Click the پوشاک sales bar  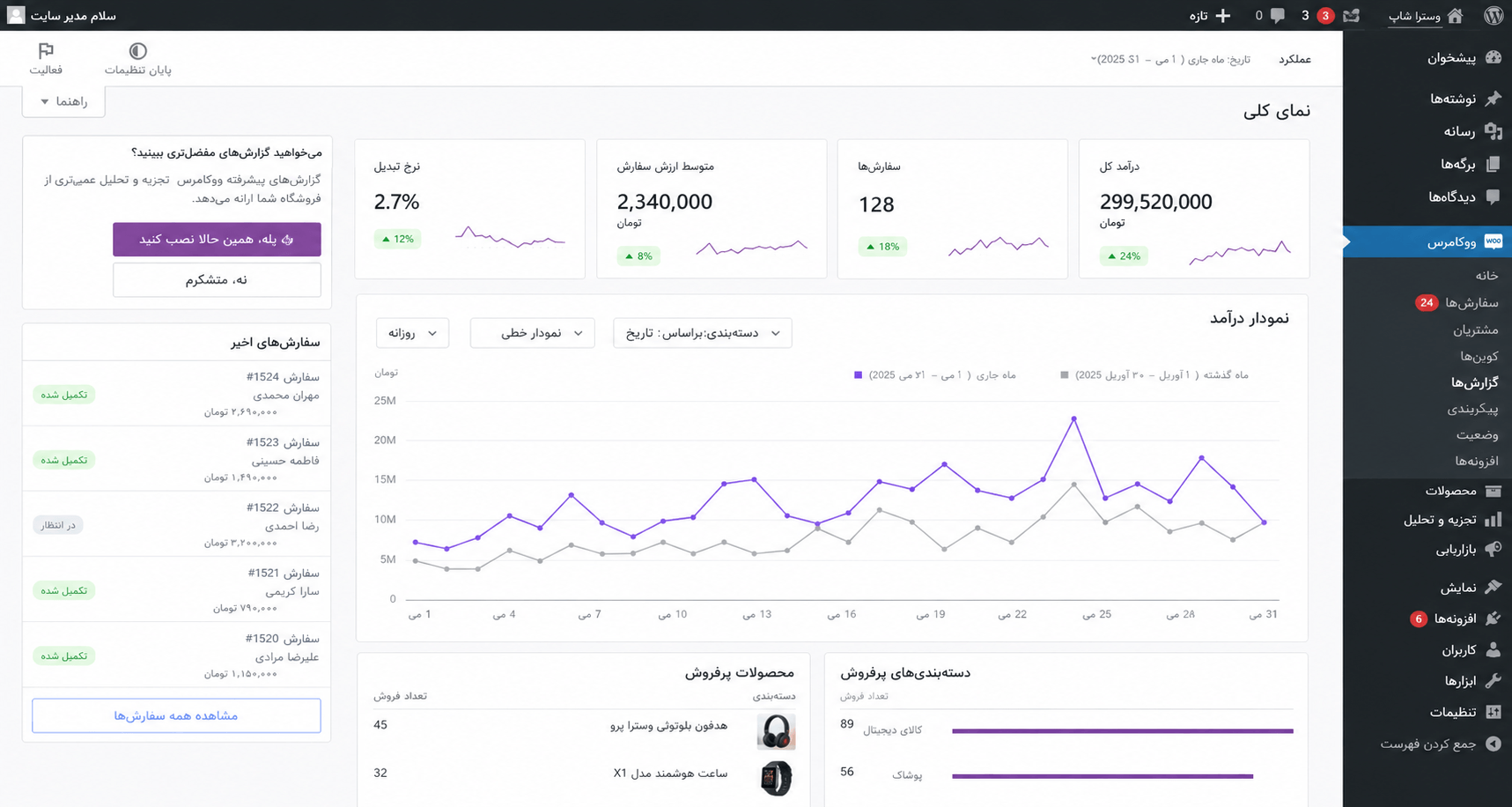1103,776
